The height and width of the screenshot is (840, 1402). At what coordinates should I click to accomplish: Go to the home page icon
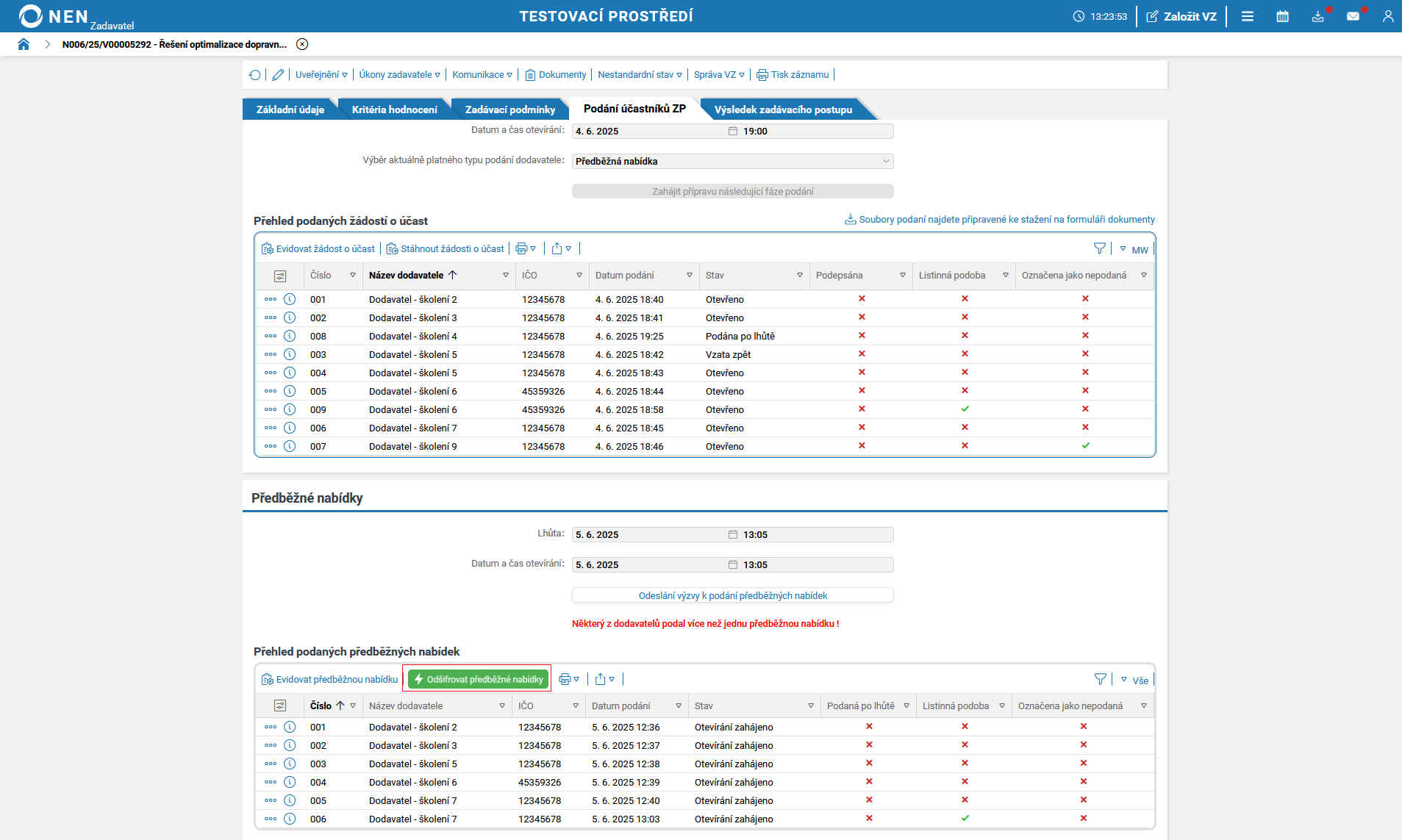tap(24, 44)
